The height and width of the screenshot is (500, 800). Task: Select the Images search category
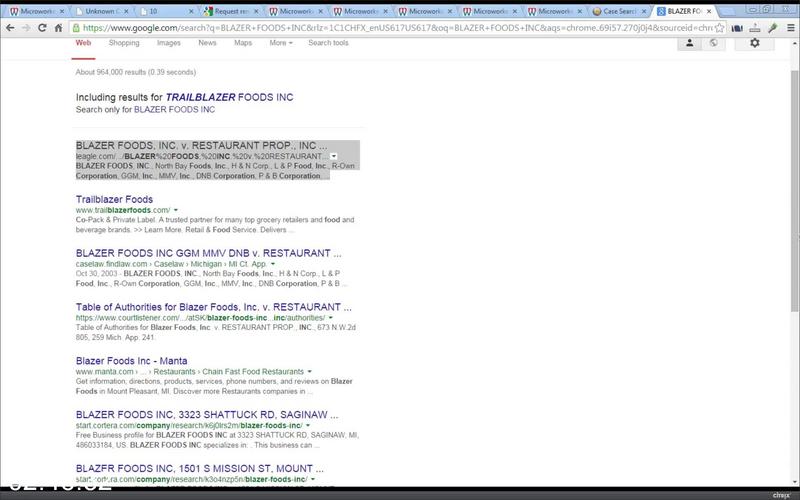169,43
